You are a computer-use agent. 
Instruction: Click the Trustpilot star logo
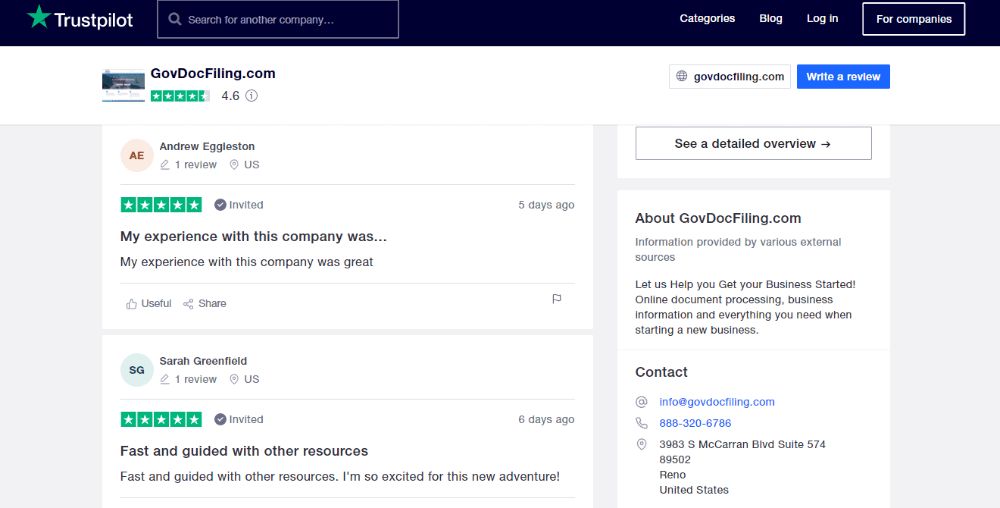point(38,17)
